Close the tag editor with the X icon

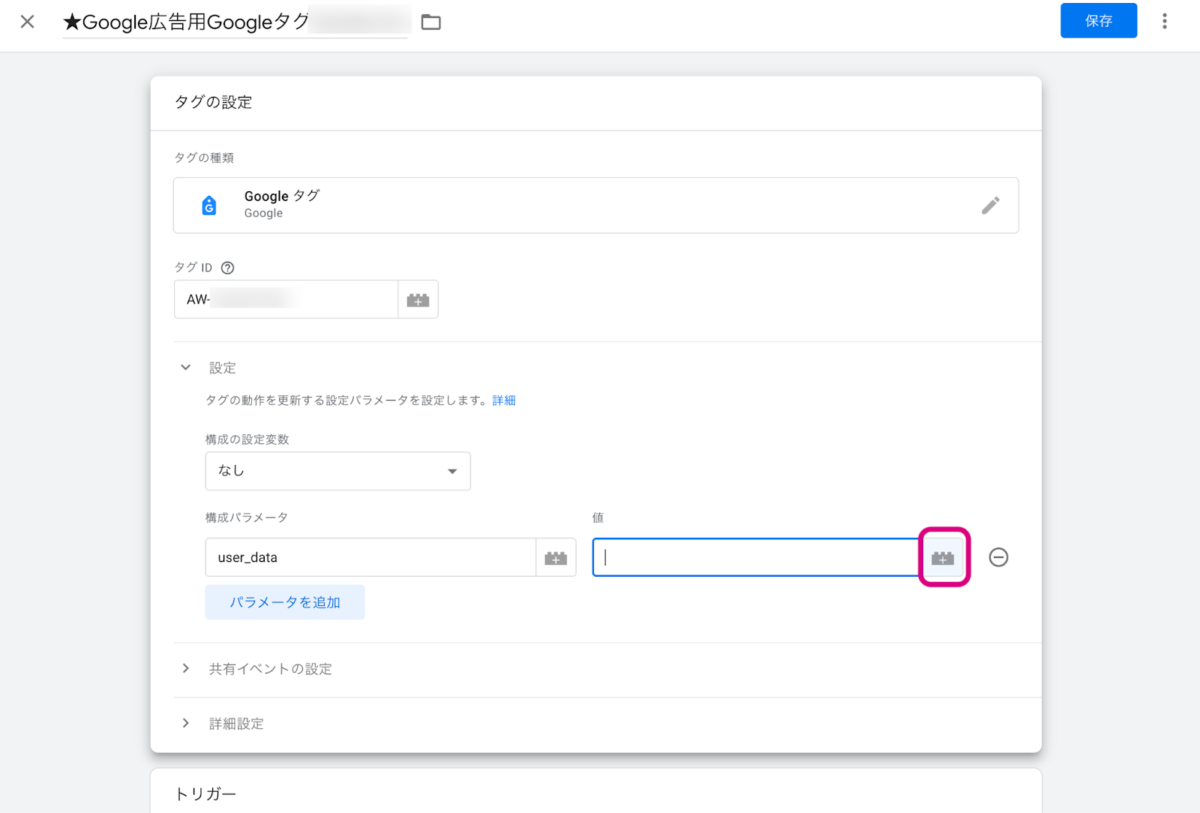(27, 22)
